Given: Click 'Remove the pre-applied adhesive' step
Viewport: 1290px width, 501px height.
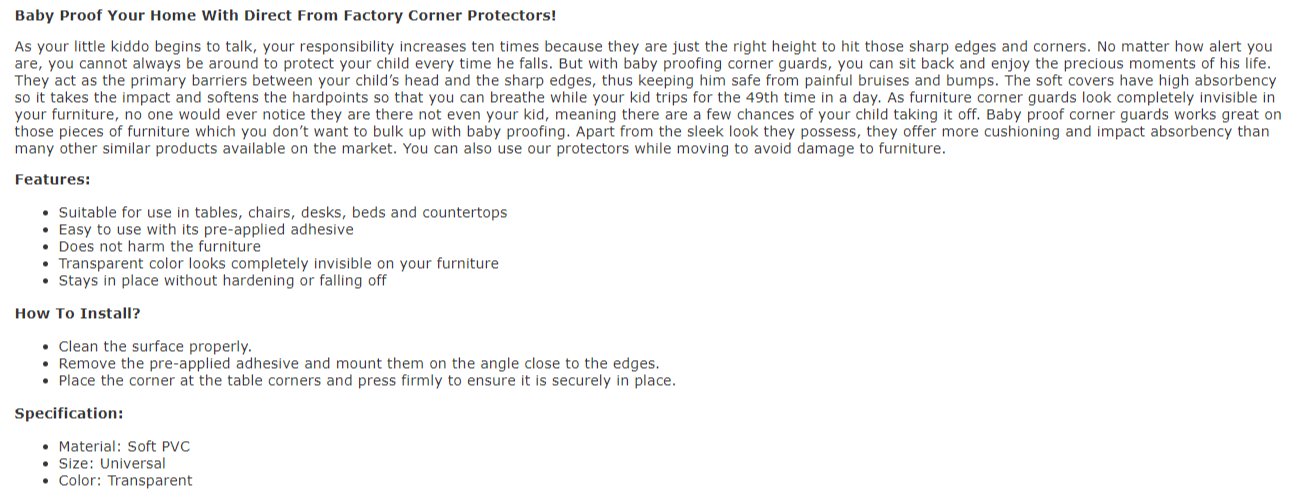Looking at the screenshot, I should tap(359, 364).
